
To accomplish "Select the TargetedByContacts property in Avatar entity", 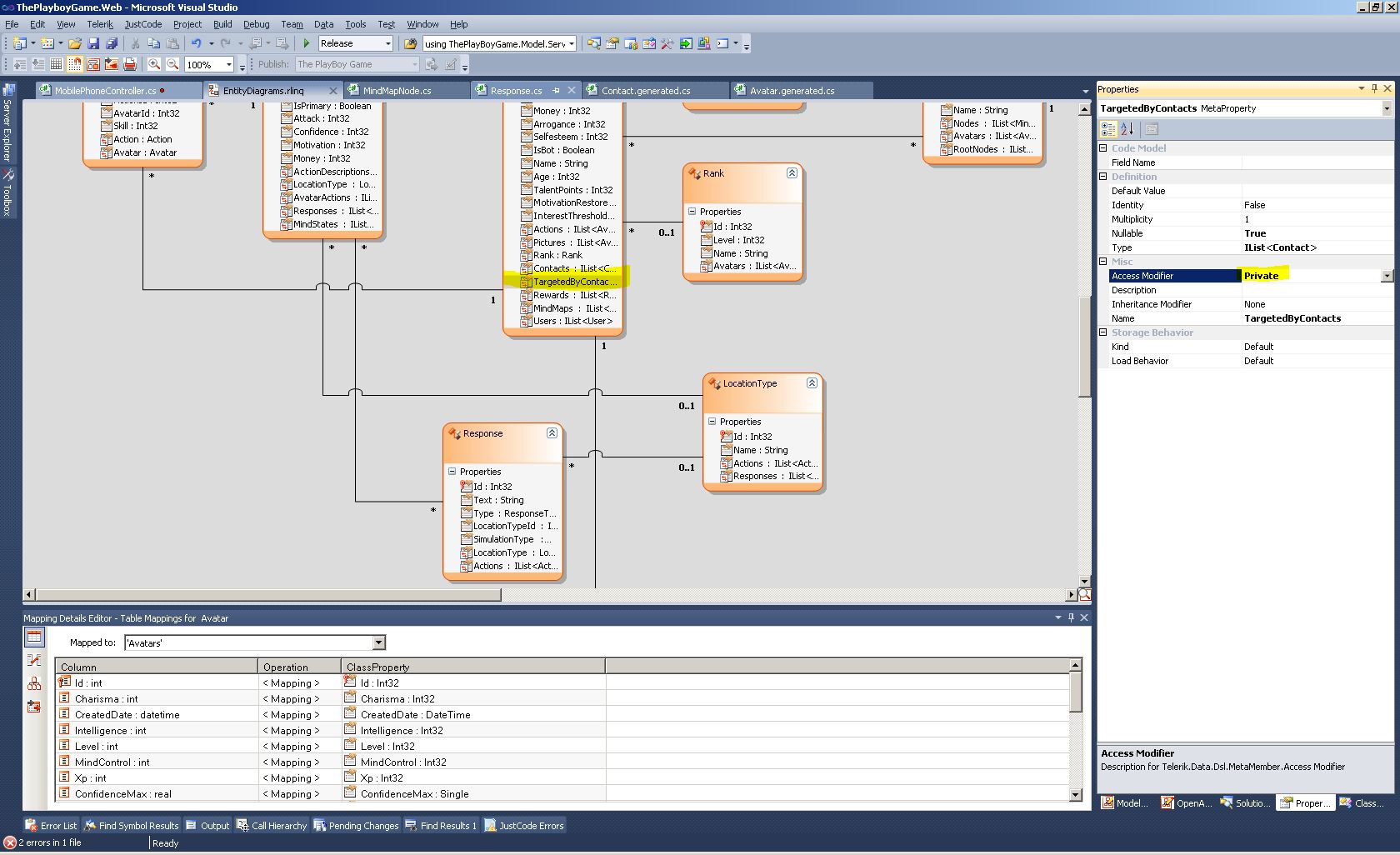I will 573,282.
